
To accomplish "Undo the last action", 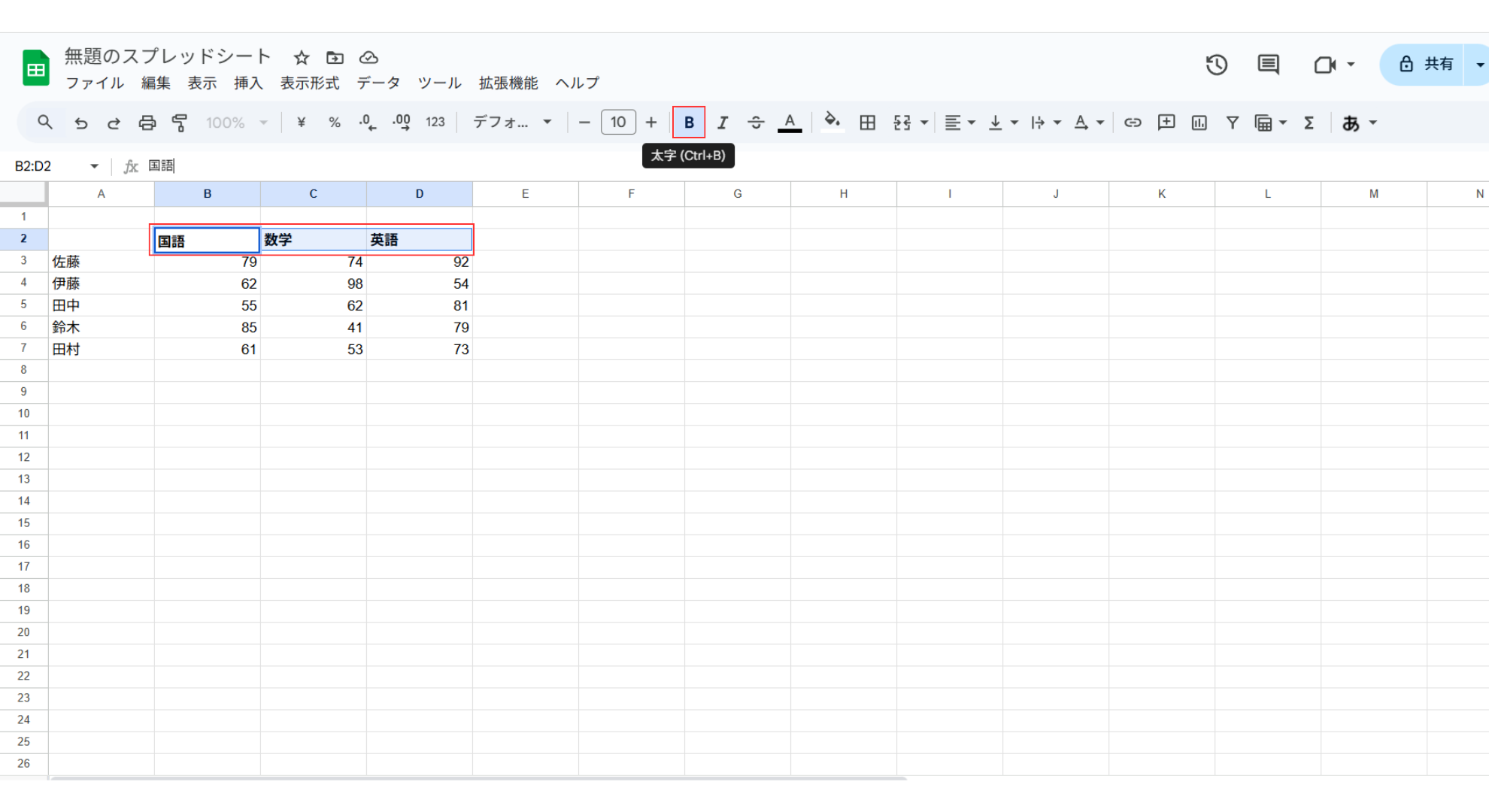I will (x=80, y=123).
